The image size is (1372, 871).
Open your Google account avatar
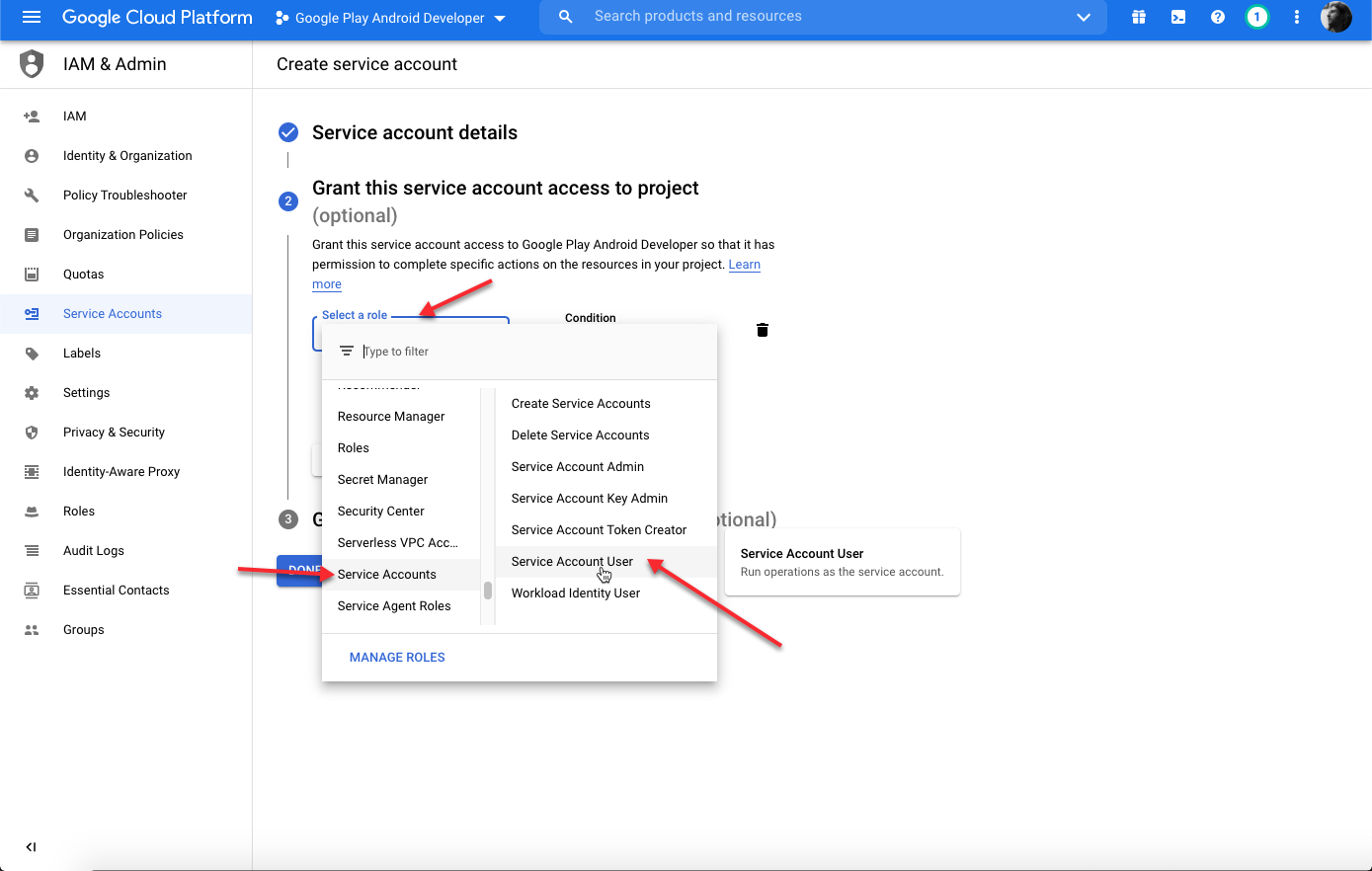pos(1336,17)
